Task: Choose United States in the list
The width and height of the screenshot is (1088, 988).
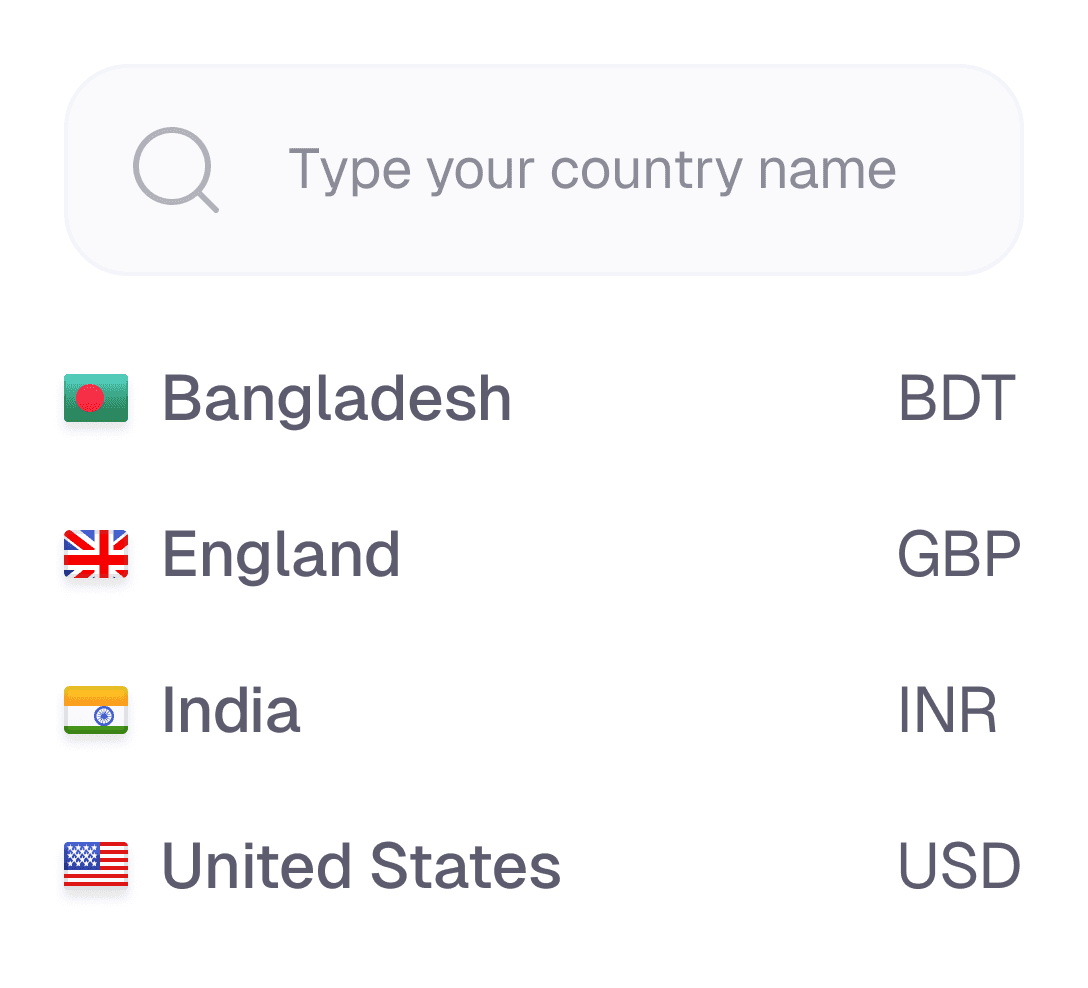Action: [362, 865]
